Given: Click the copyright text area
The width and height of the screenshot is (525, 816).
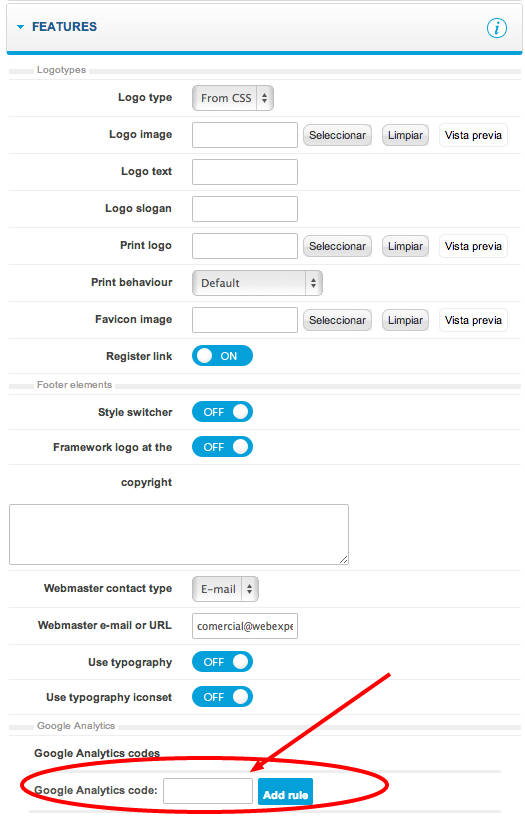Looking at the screenshot, I should pos(178,534).
